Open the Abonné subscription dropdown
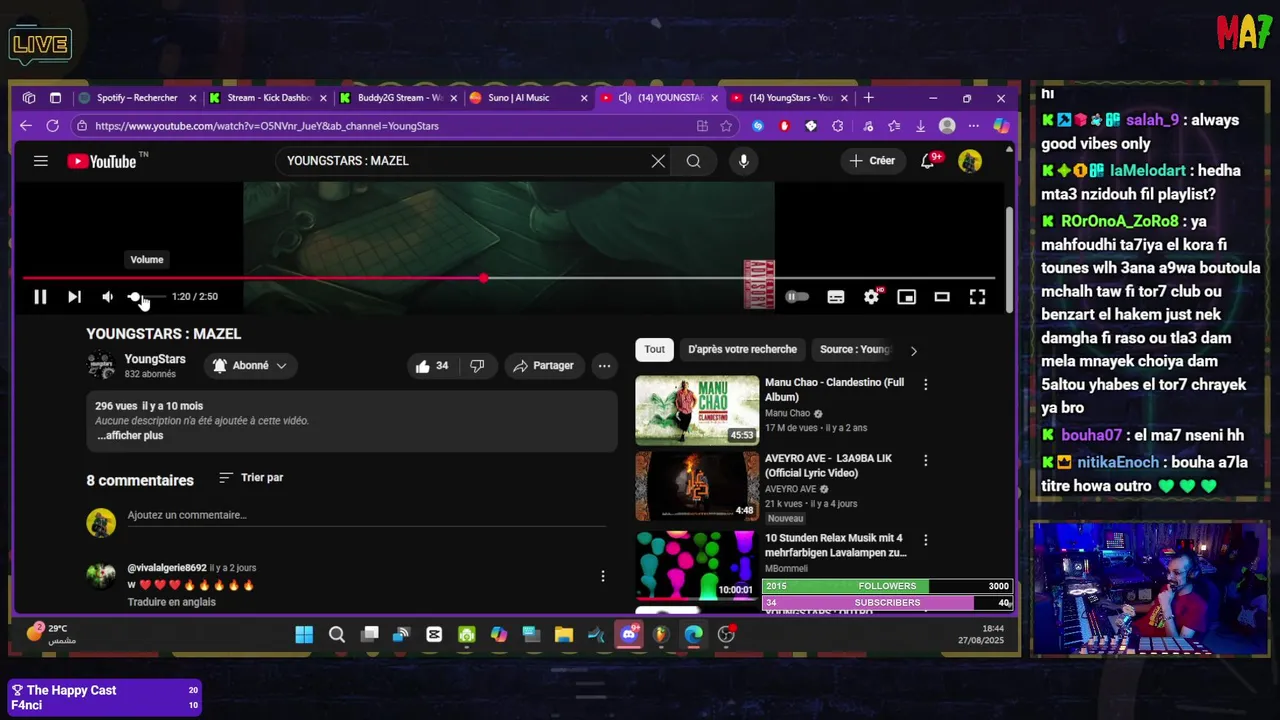The width and height of the screenshot is (1280, 720). [250, 366]
